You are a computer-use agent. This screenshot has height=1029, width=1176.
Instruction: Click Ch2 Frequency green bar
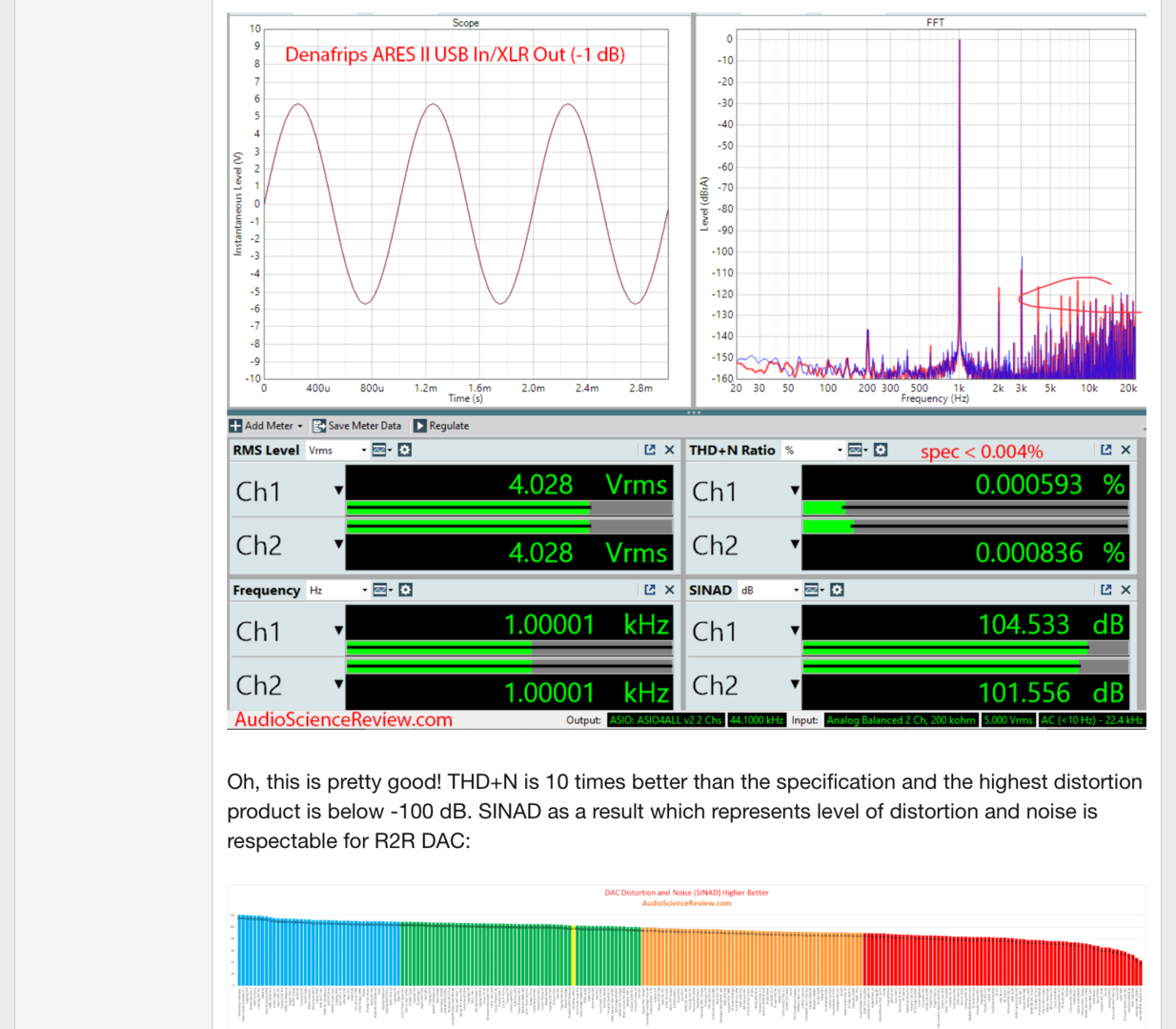click(x=510, y=666)
